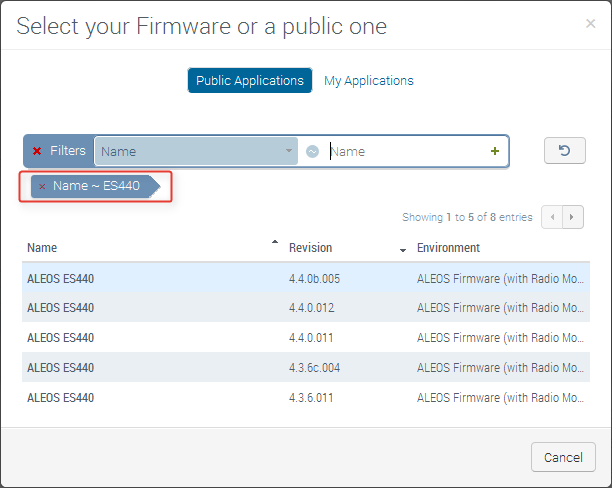Clear all filters with red X icon
This screenshot has height=488, width=612.
tap(37, 151)
